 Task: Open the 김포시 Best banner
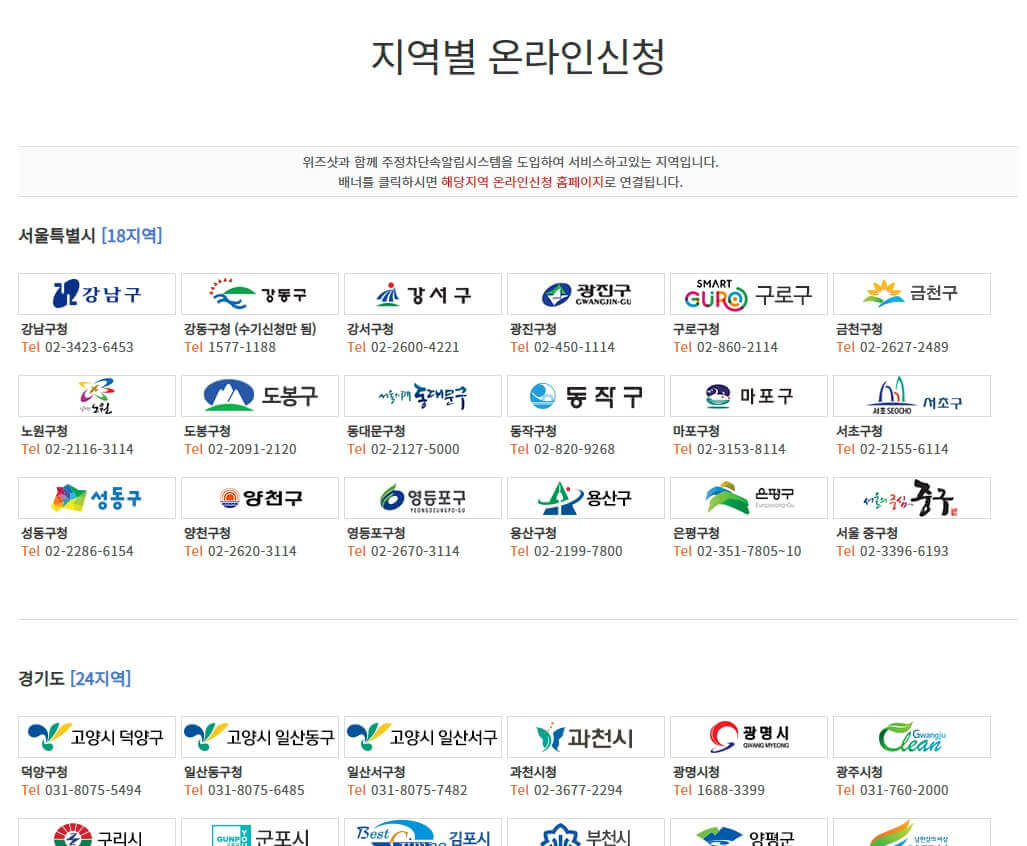coord(422,836)
